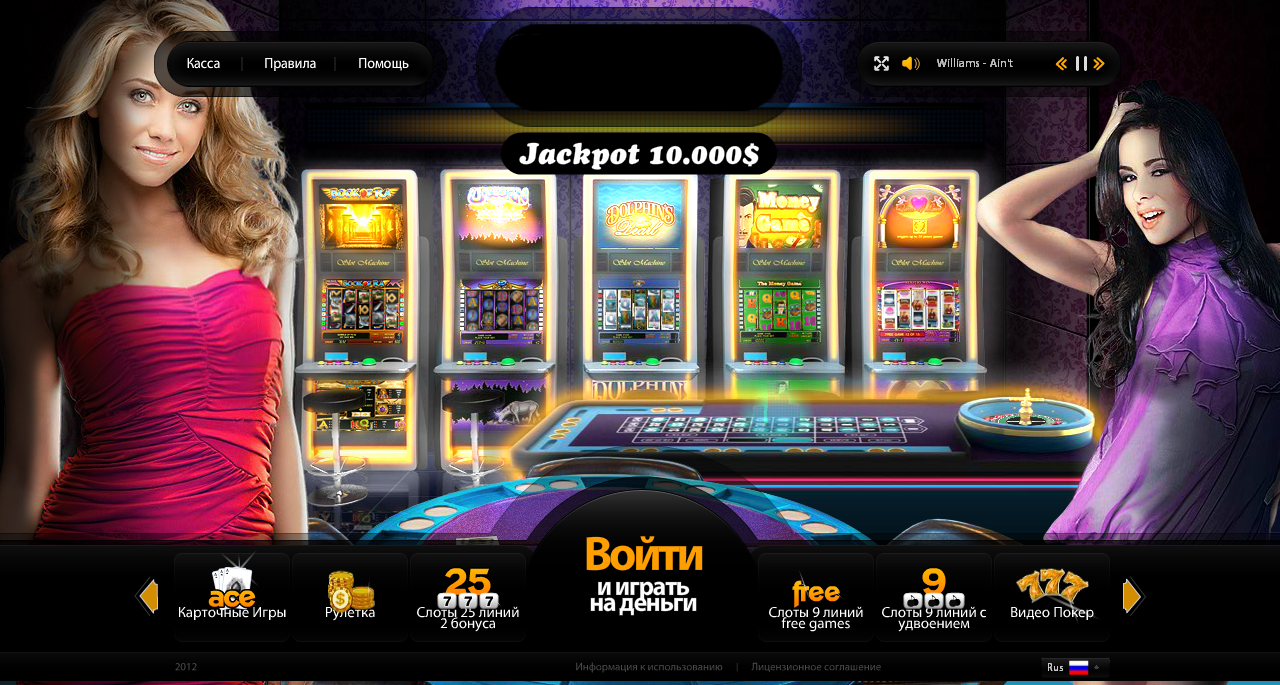Mute the music speaker icon
Viewport: 1280px width, 685px height.
click(x=910, y=64)
